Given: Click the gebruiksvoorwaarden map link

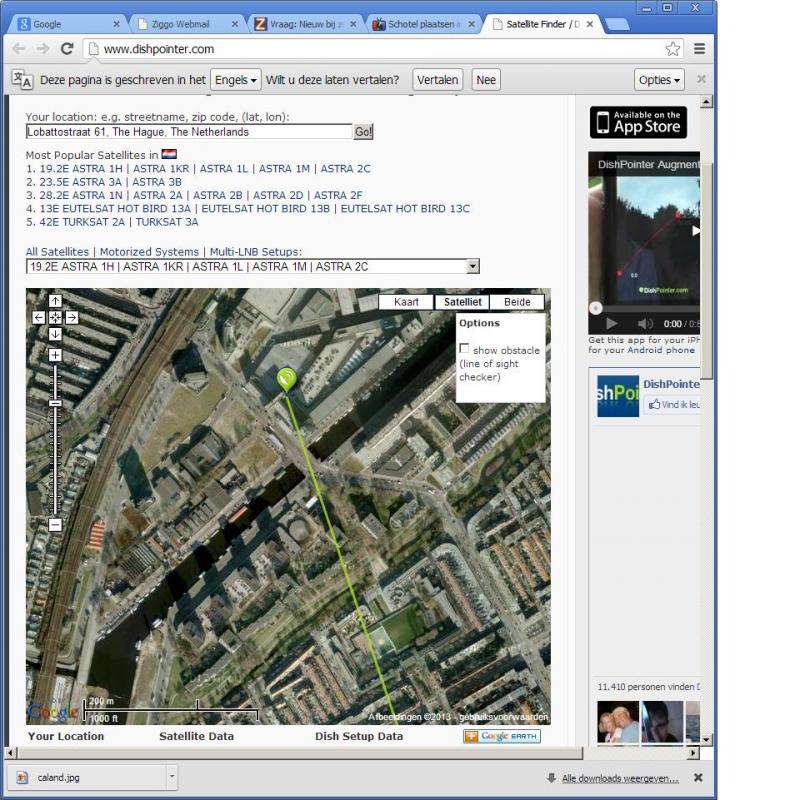Looking at the screenshot, I should (503, 717).
